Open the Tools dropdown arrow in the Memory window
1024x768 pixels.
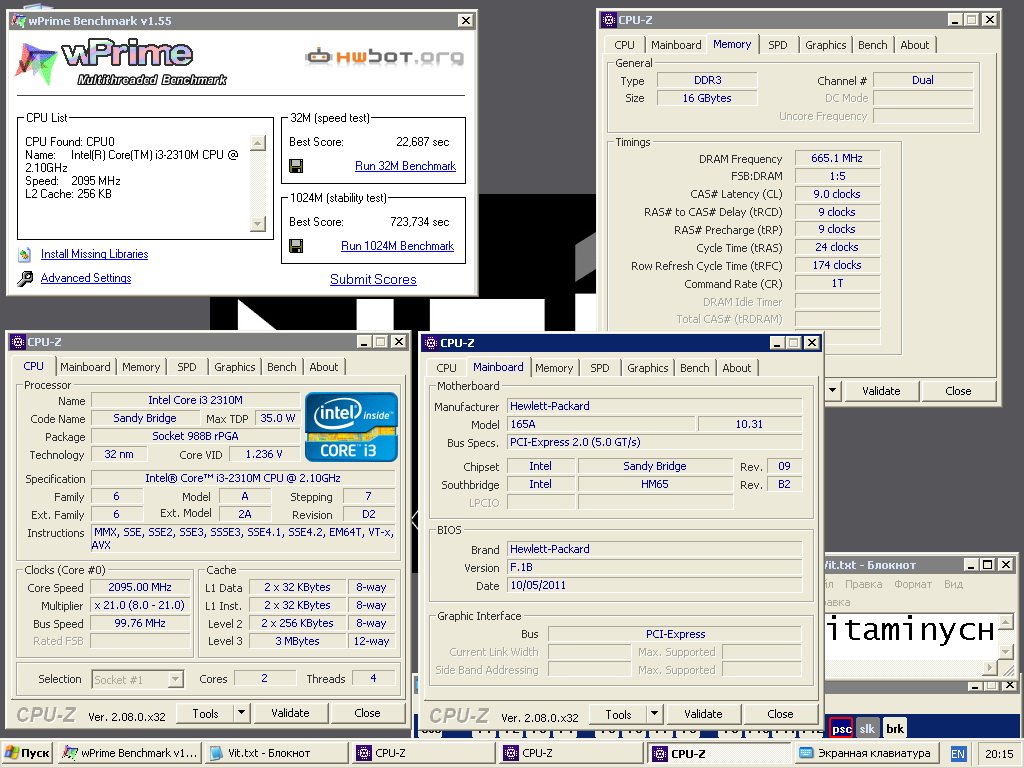pyautogui.click(x=832, y=391)
